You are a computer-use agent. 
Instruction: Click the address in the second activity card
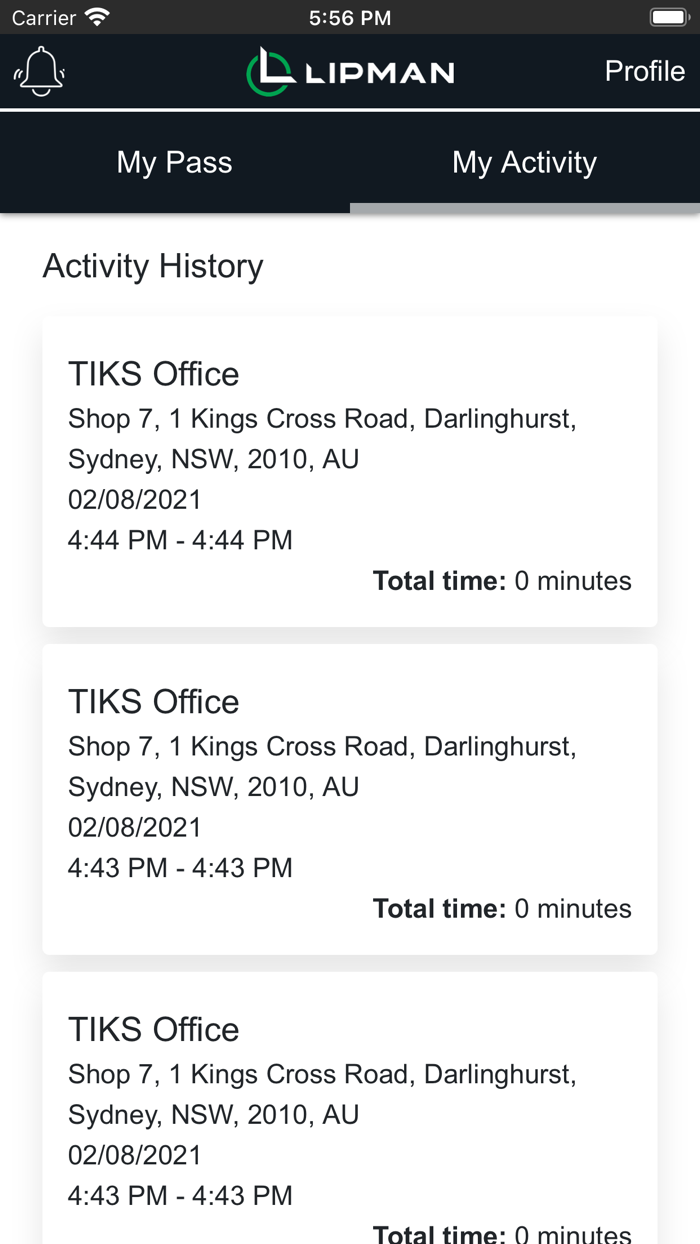(322, 767)
